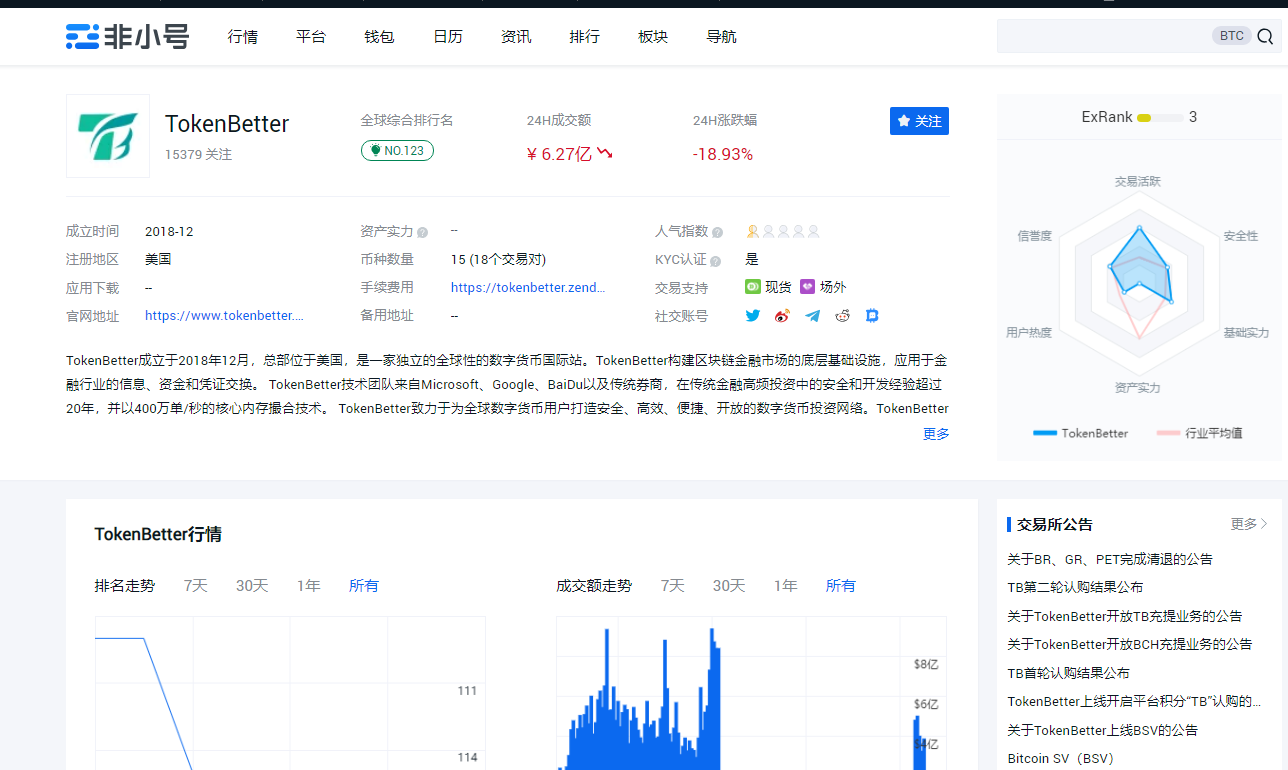
Task: Open the blue chip-shaped social icon
Action: [x=872, y=316]
